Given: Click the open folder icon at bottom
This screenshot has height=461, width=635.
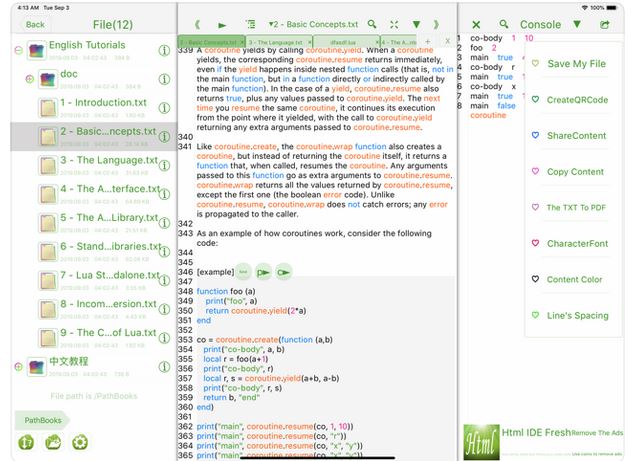Looking at the screenshot, I should pos(53,442).
